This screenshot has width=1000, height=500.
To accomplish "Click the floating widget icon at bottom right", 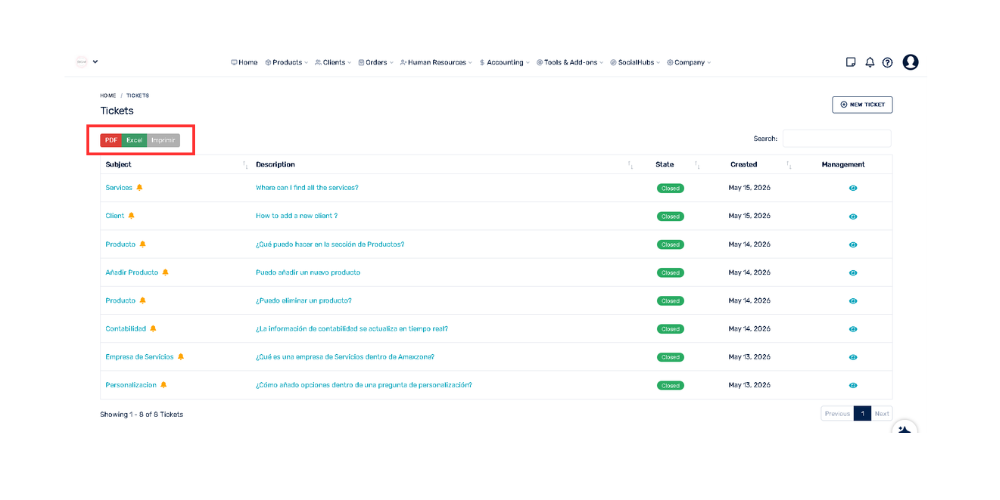I will 904,429.
